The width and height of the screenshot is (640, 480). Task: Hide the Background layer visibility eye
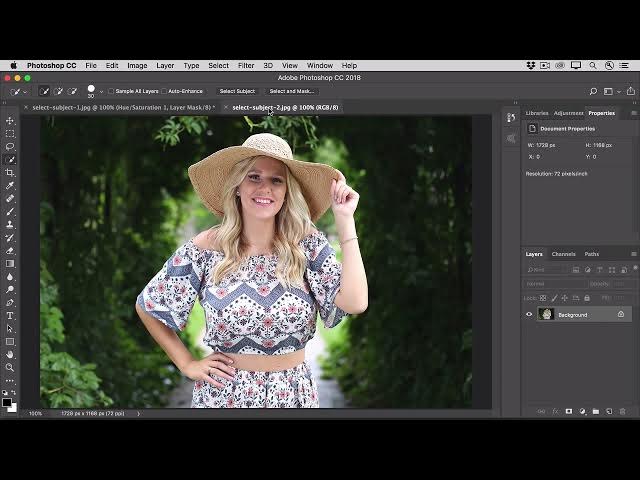coord(530,315)
